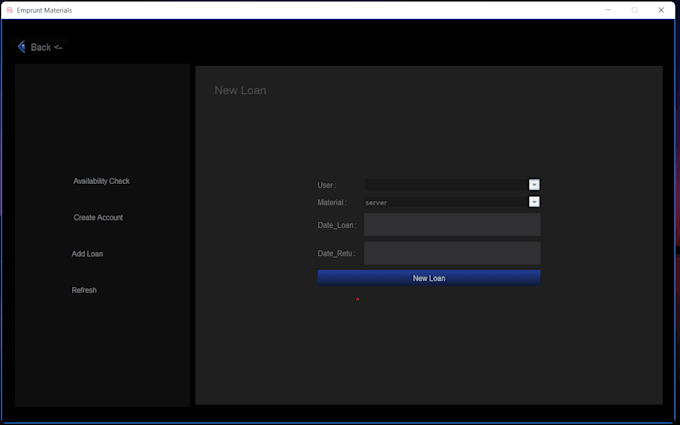Image resolution: width=680 pixels, height=425 pixels.
Task: Minimize the Emprunt Materials window
Action: [x=608, y=10]
